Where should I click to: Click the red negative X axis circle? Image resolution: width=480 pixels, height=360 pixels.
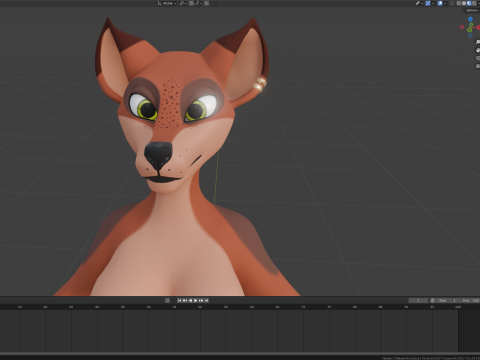[x=462, y=27]
